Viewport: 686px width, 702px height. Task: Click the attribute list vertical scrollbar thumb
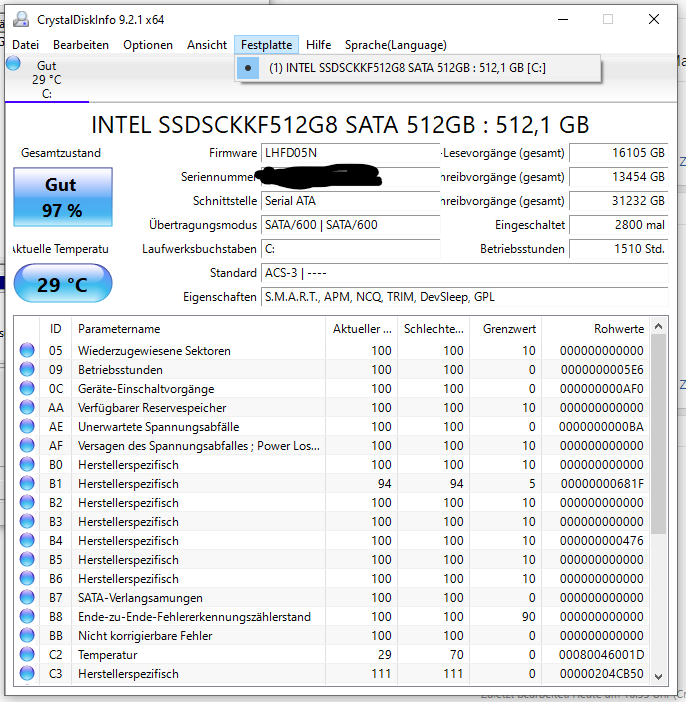pos(658,434)
